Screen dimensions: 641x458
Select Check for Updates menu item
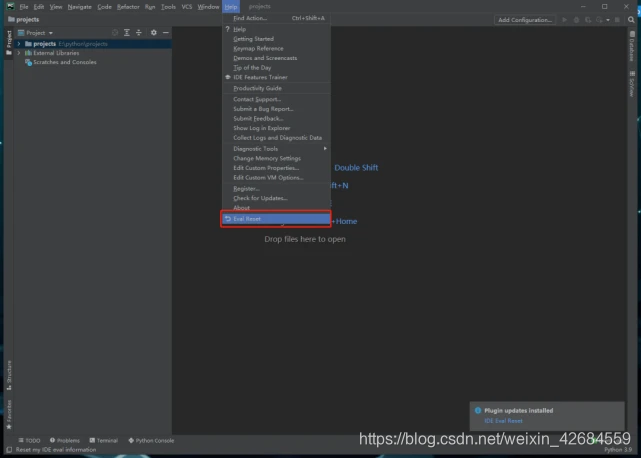(x=276, y=198)
